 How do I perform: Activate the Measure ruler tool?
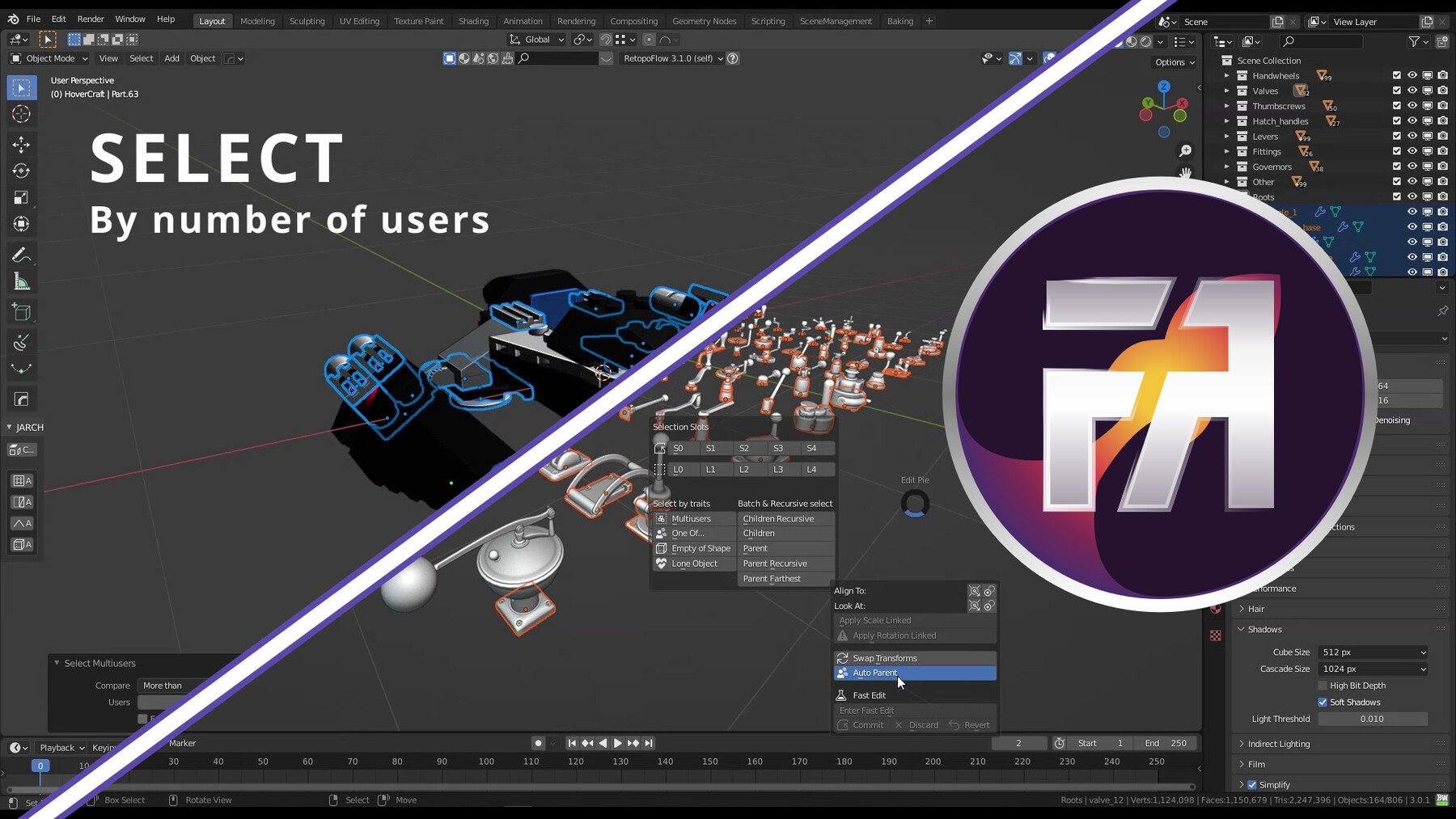22,282
